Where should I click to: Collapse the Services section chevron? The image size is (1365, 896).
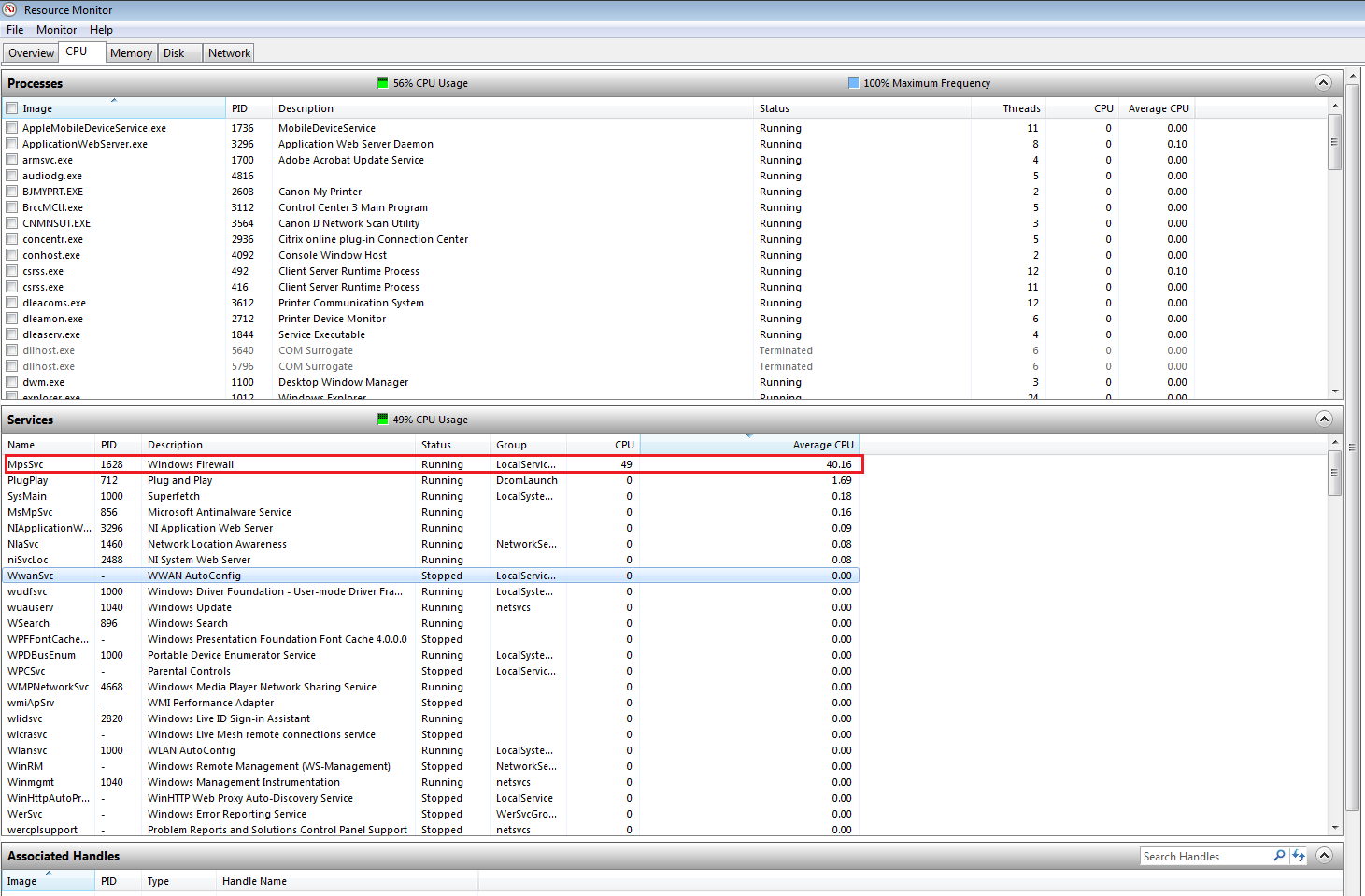1323,419
